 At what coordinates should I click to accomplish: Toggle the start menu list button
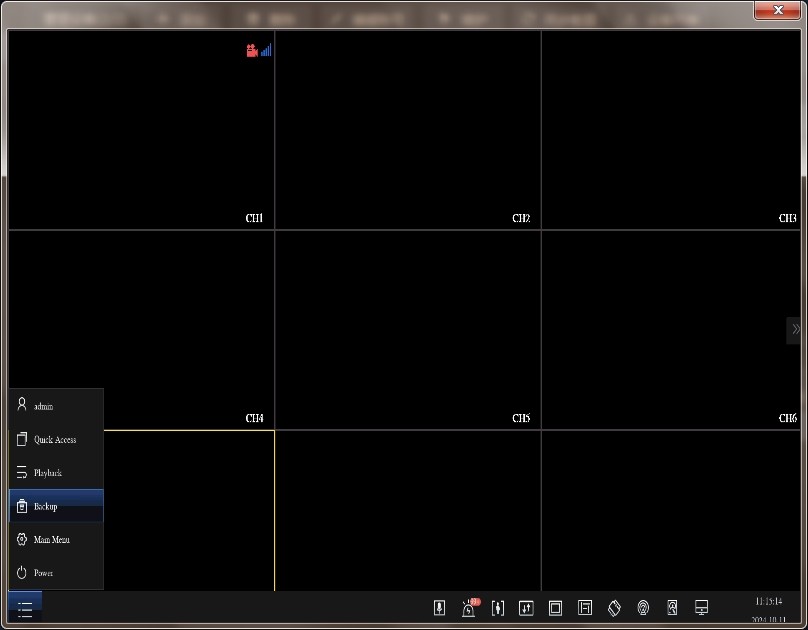pos(25,608)
